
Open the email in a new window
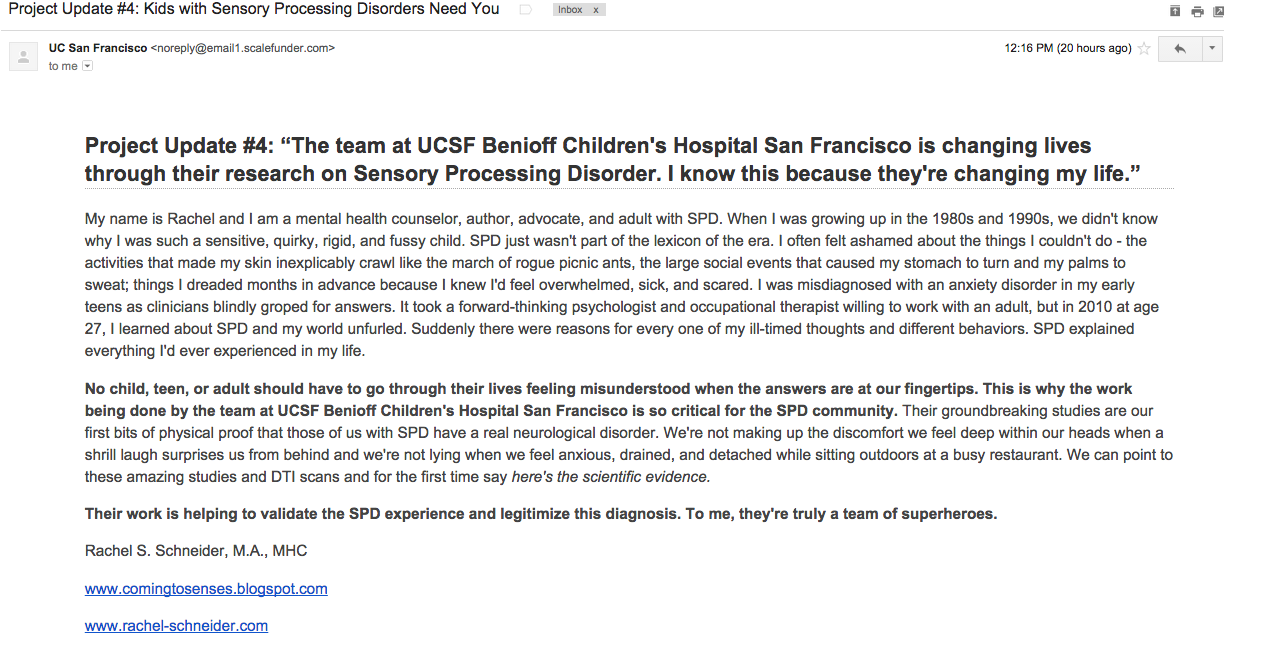click(1218, 12)
